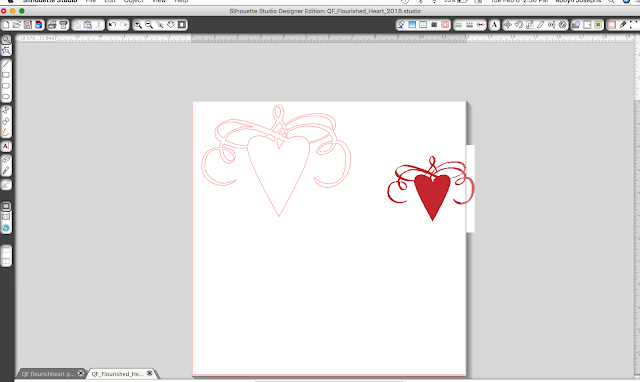Click the Send to Silhouette icon
This screenshot has width=640, height=382.
(x=63, y=25)
